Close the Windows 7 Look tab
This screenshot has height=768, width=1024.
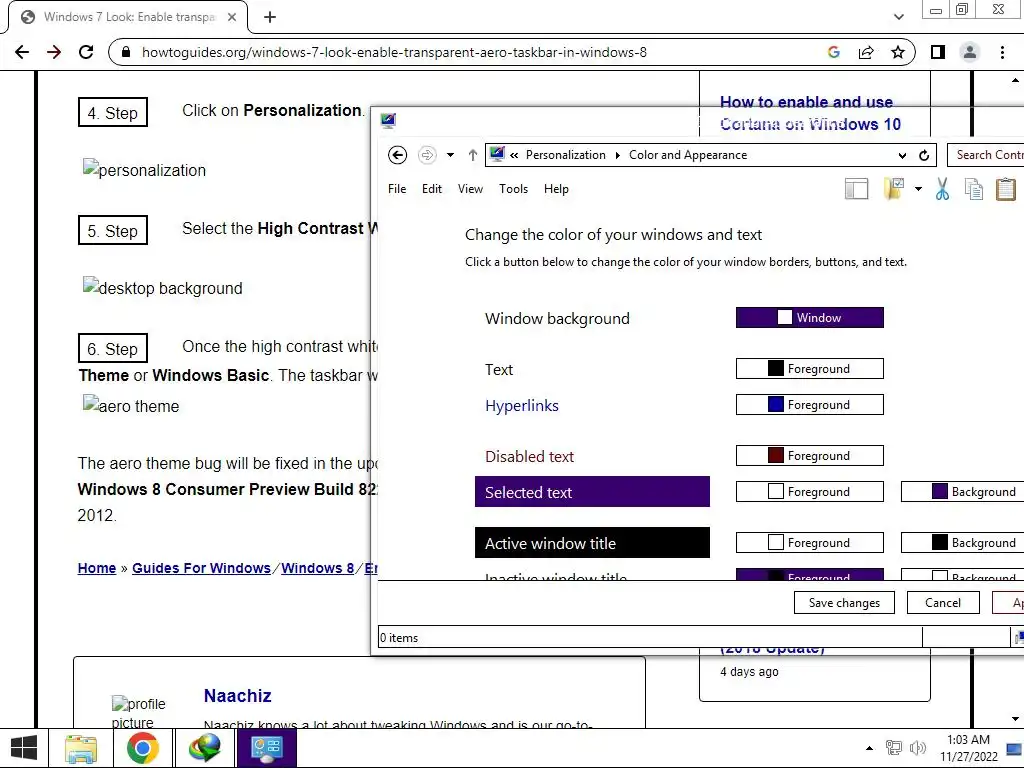click(x=232, y=17)
